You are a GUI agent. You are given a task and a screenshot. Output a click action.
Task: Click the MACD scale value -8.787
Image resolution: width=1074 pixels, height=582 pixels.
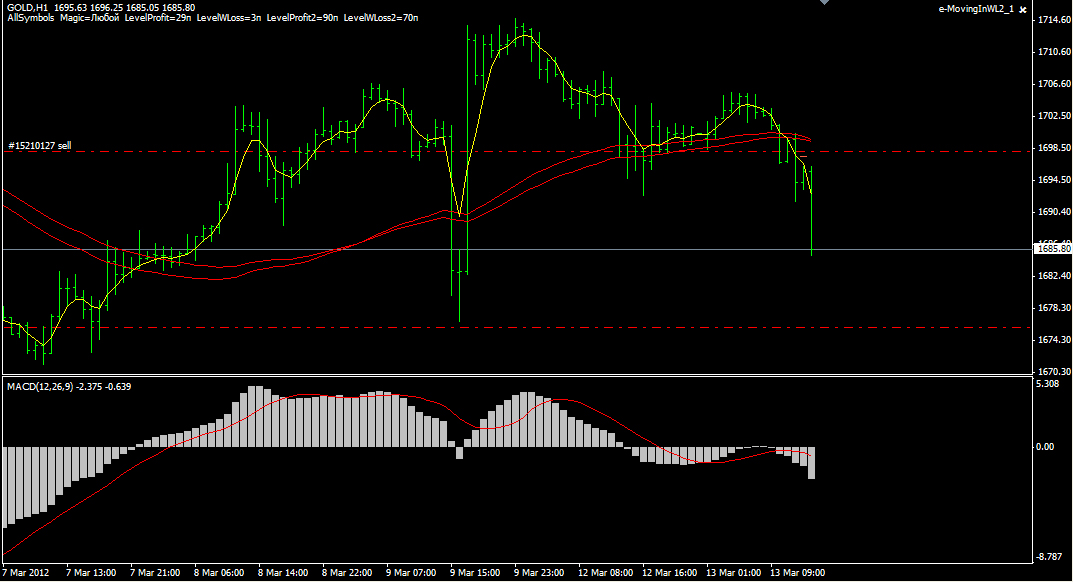click(1049, 557)
